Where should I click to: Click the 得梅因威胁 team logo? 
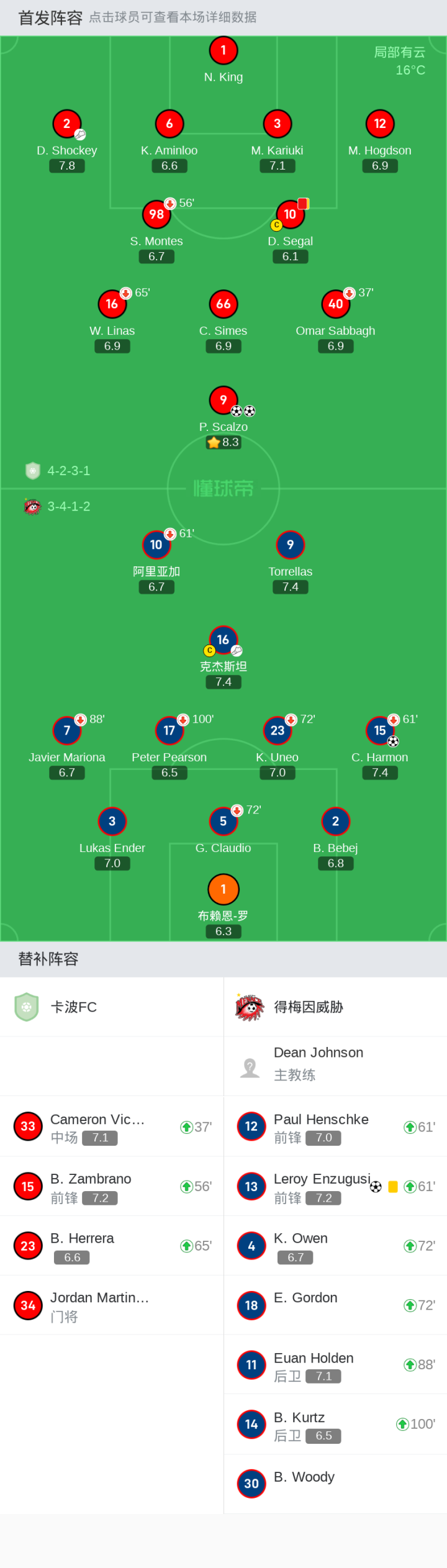250,1007
